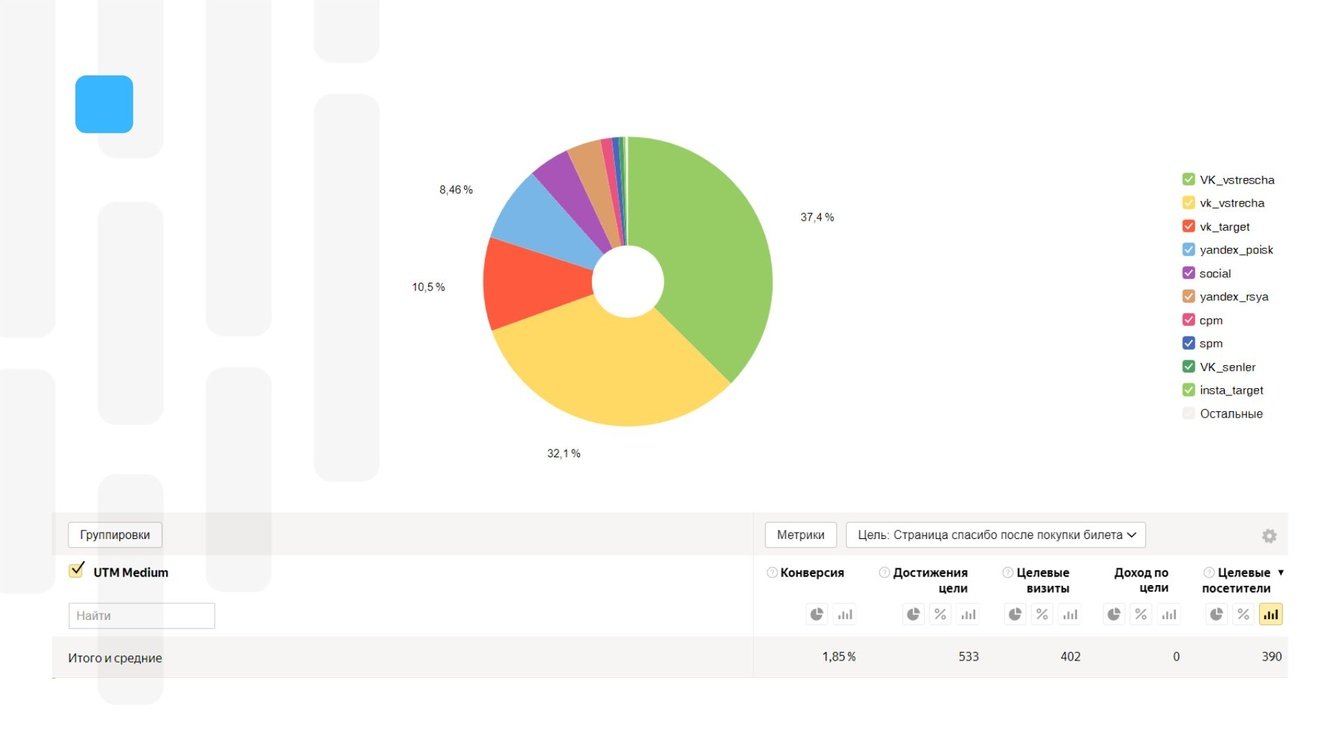Click bar chart icon under Целевые визиты
The image size is (1340, 754).
coord(1070,614)
